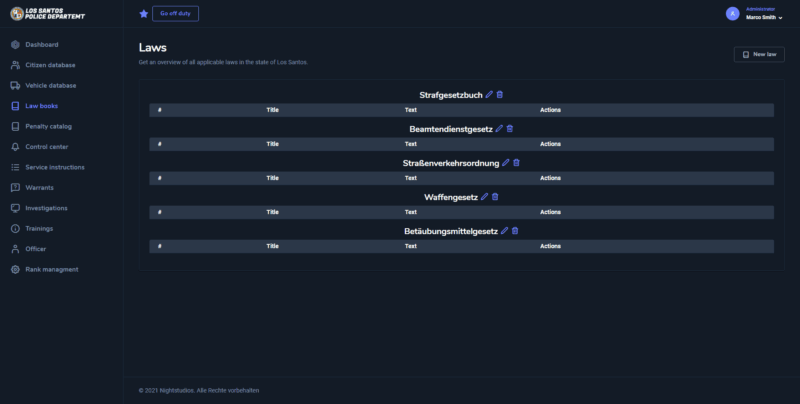Image resolution: width=800 pixels, height=404 pixels.
Task: Click Actions column header under Waffengesetz
Action: [551, 212]
